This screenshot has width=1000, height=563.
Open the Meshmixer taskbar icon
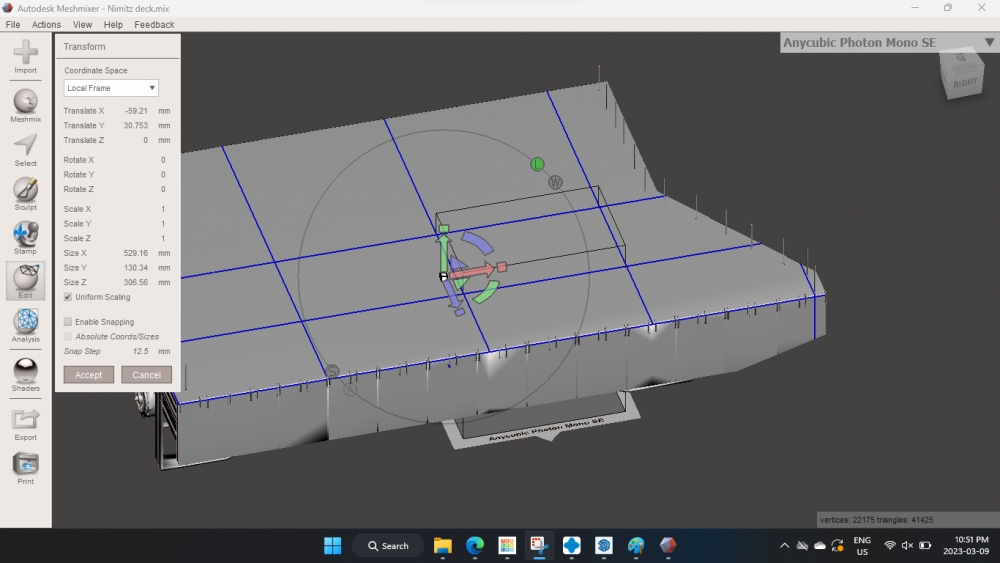668,546
